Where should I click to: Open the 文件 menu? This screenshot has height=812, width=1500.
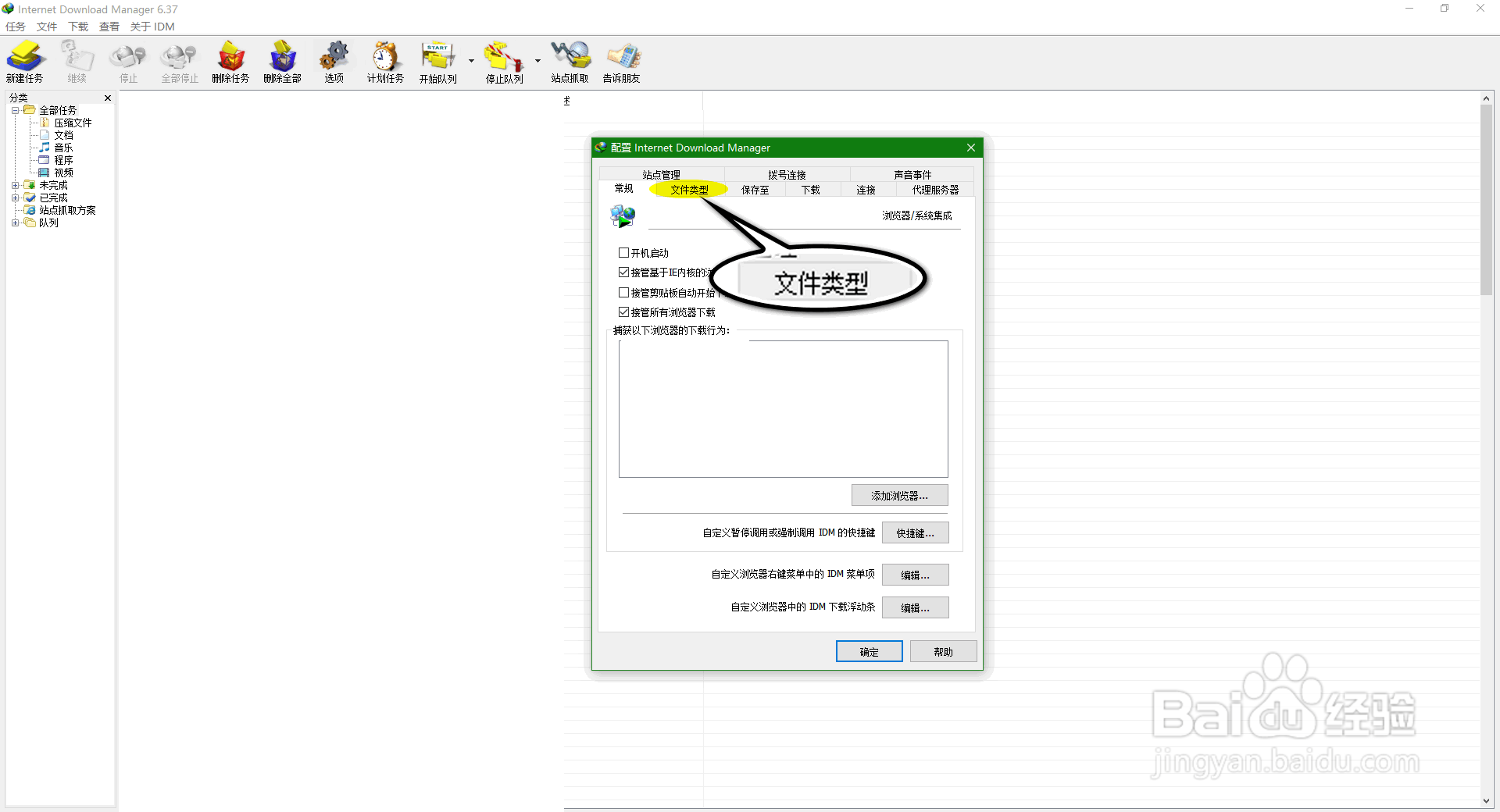tap(47, 27)
